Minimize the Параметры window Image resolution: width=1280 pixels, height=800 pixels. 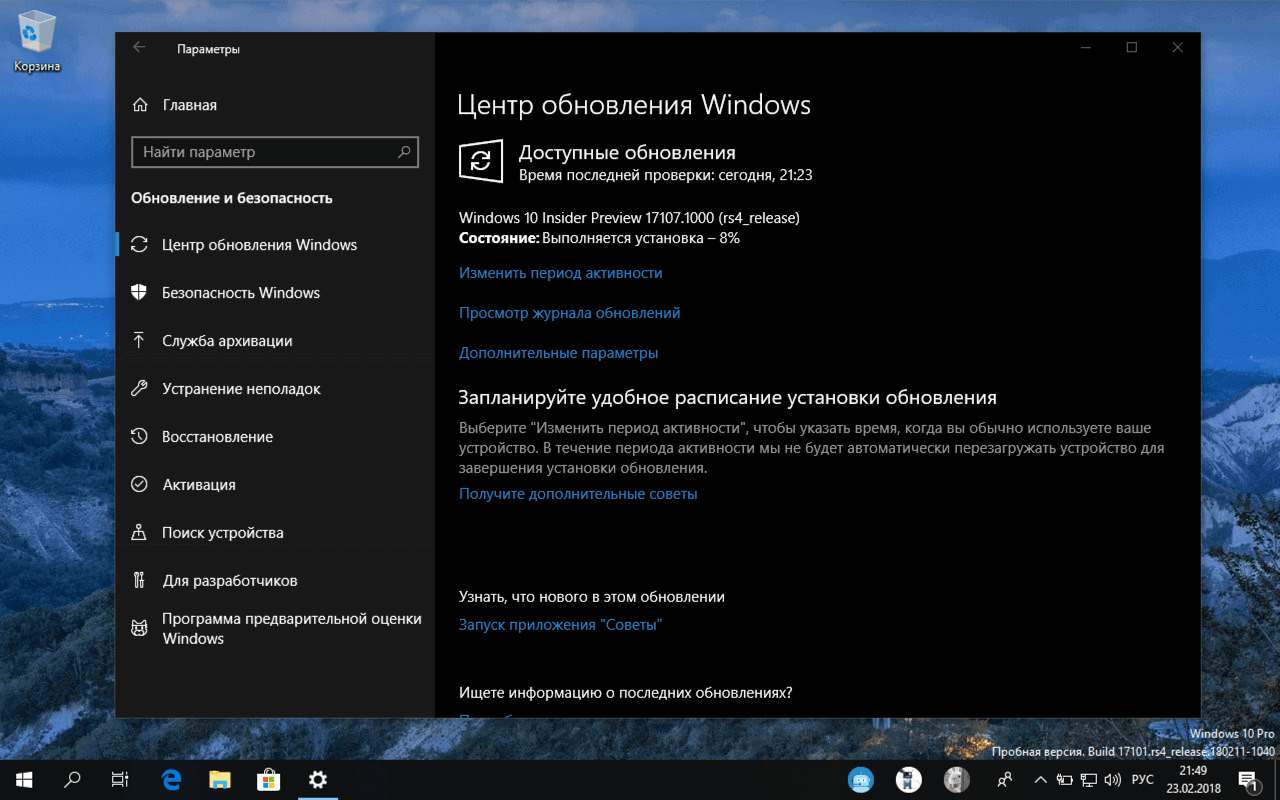click(x=1086, y=48)
